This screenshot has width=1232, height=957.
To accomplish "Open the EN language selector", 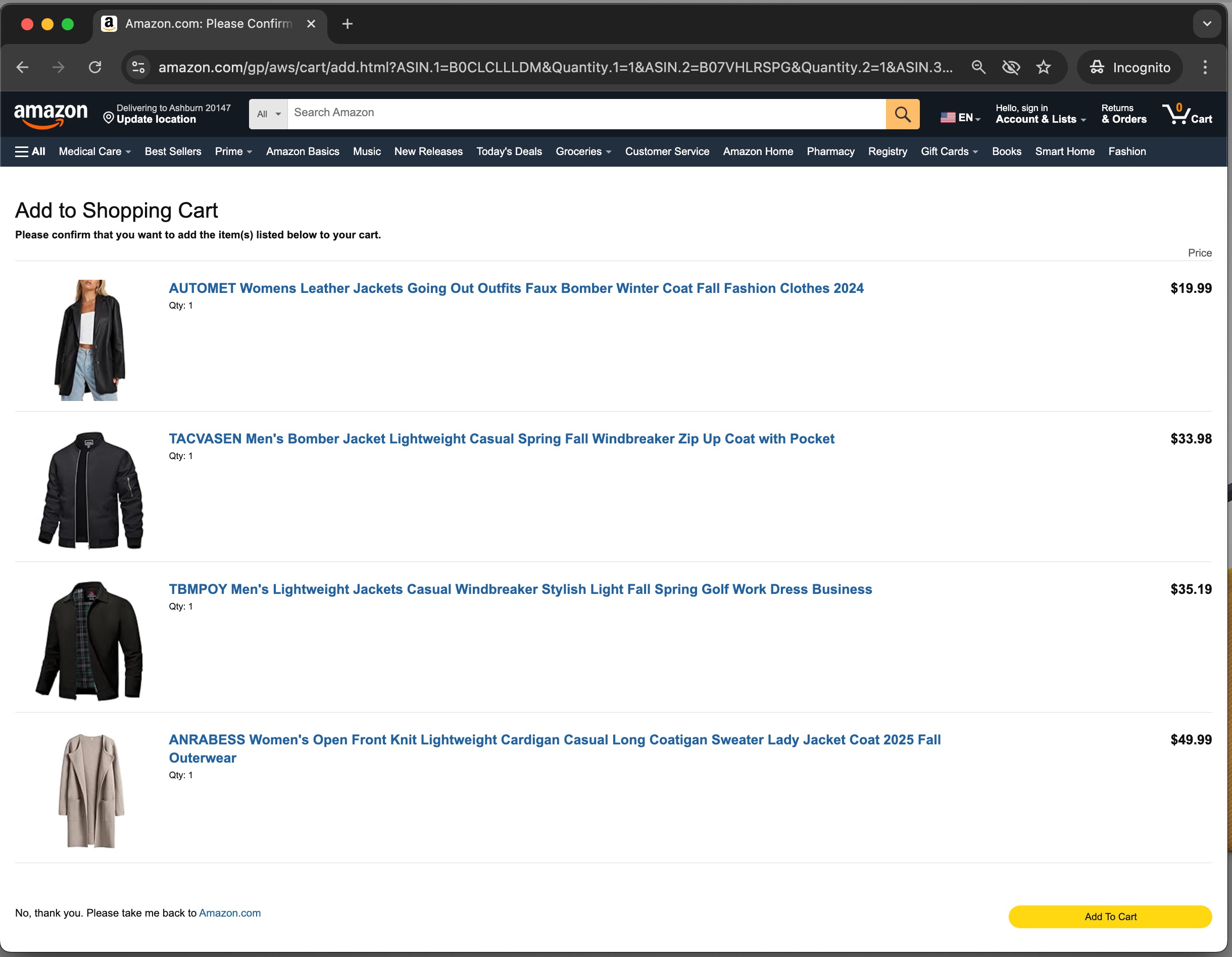I will pyautogui.click(x=960, y=117).
